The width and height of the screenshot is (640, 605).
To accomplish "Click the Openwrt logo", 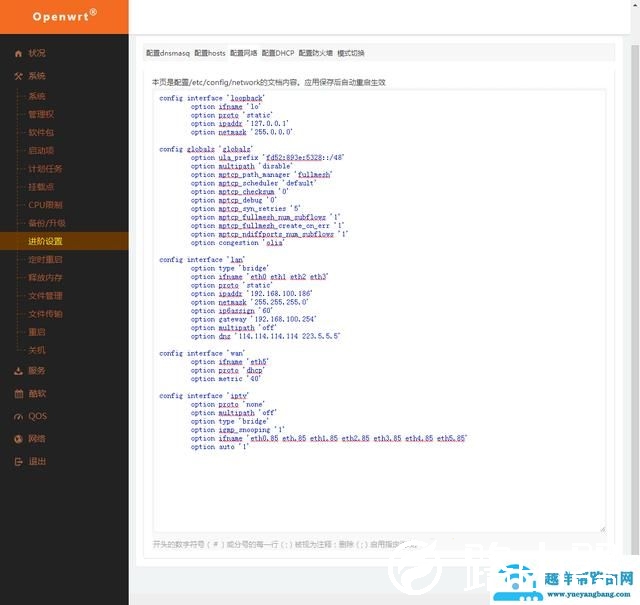I will point(64,16).
